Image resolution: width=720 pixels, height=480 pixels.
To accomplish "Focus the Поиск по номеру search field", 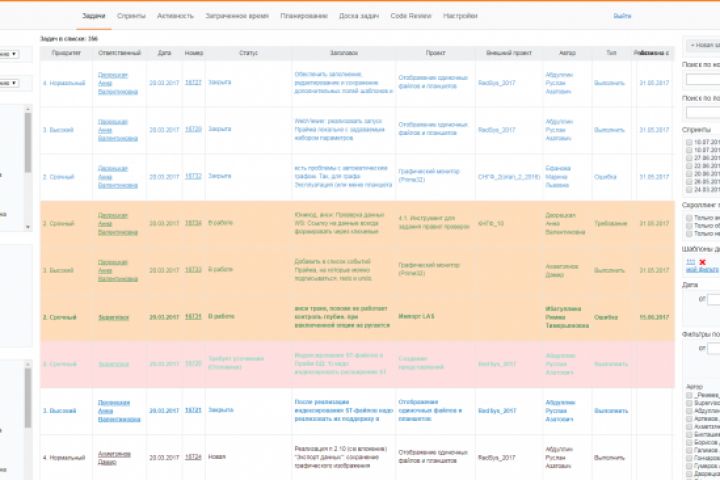I will click(703, 79).
